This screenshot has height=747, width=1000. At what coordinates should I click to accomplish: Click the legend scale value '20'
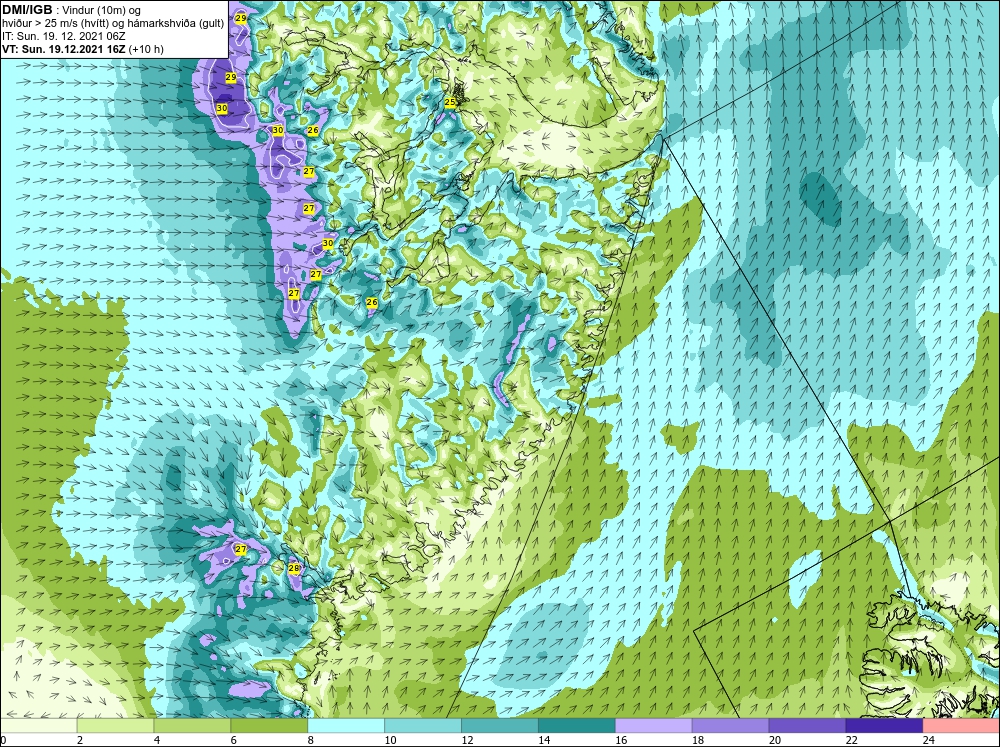tap(775, 740)
